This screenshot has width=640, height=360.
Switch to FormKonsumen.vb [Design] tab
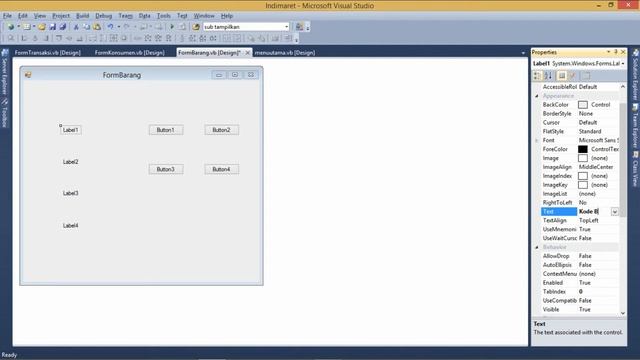coord(129,53)
